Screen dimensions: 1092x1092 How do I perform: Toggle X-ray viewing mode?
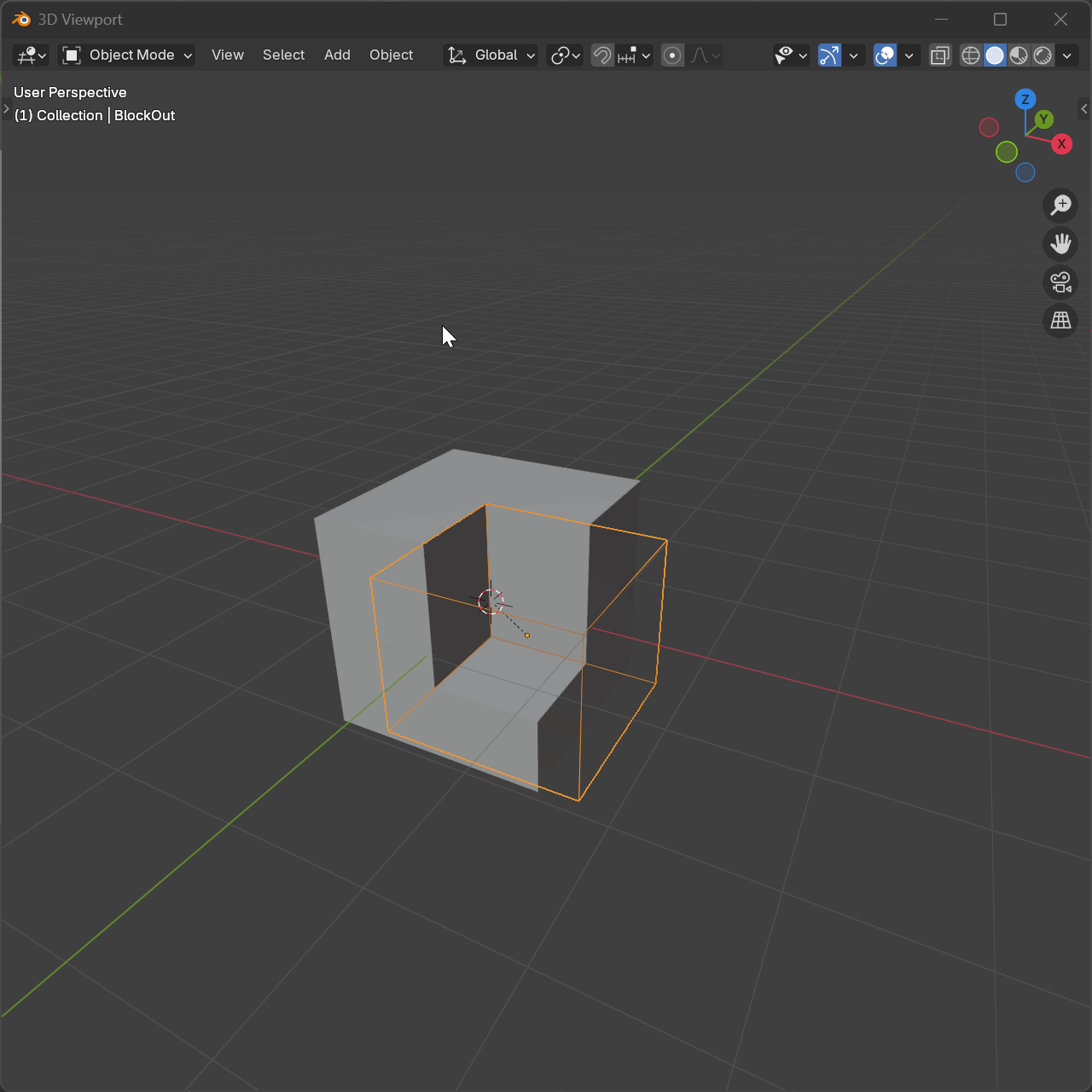(939, 55)
